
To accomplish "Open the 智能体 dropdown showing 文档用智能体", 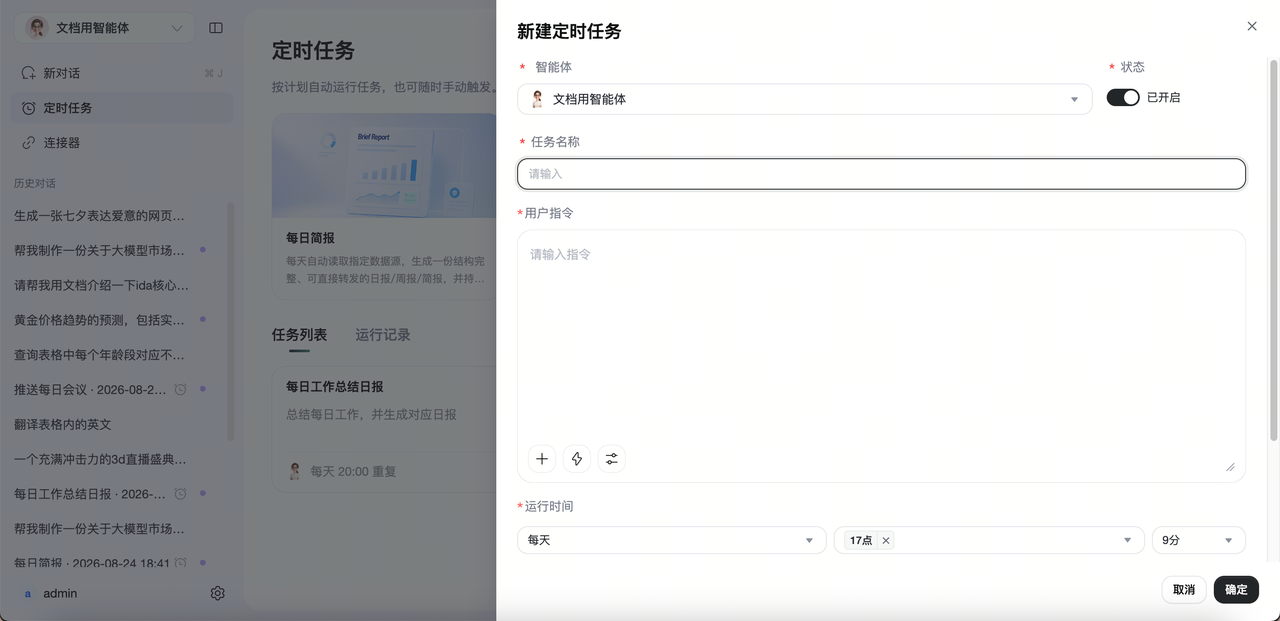I will pyautogui.click(x=804, y=99).
